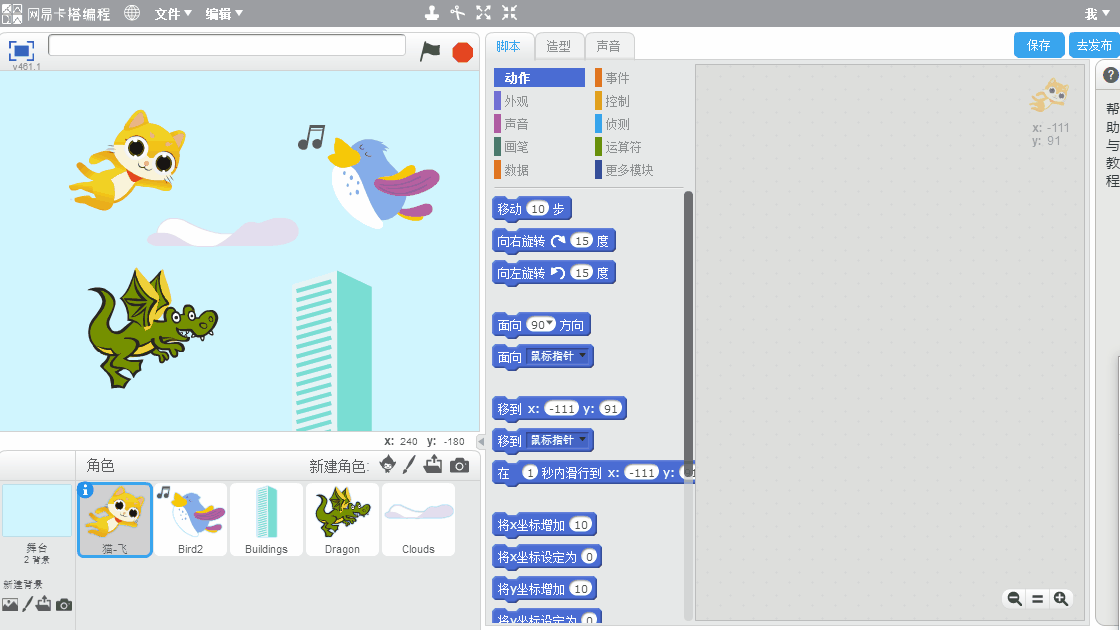The width and height of the screenshot is (1120, 630).
Task: Click the globe language icon
Action: coord(132,13)
